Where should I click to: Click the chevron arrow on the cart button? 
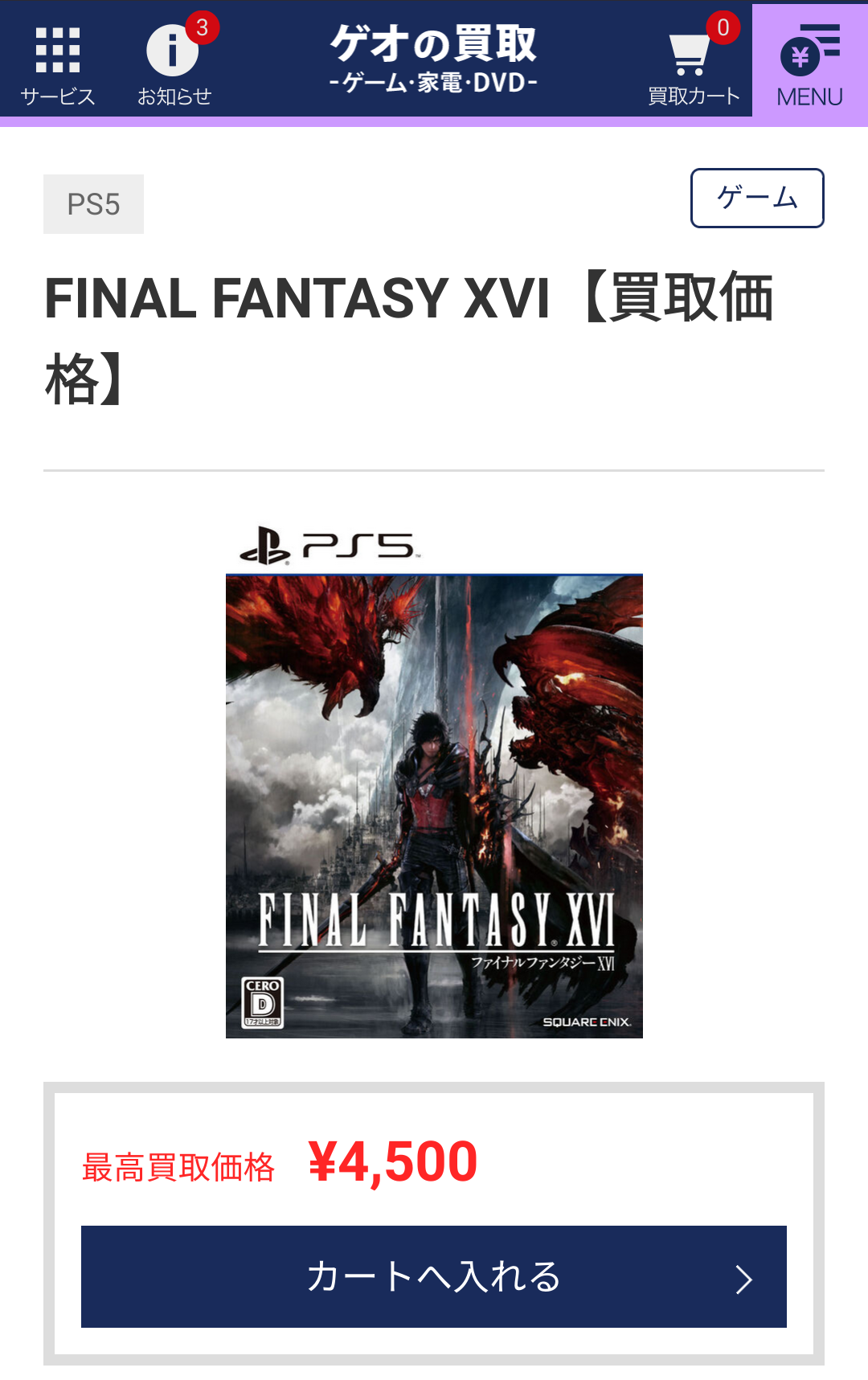744,1279
